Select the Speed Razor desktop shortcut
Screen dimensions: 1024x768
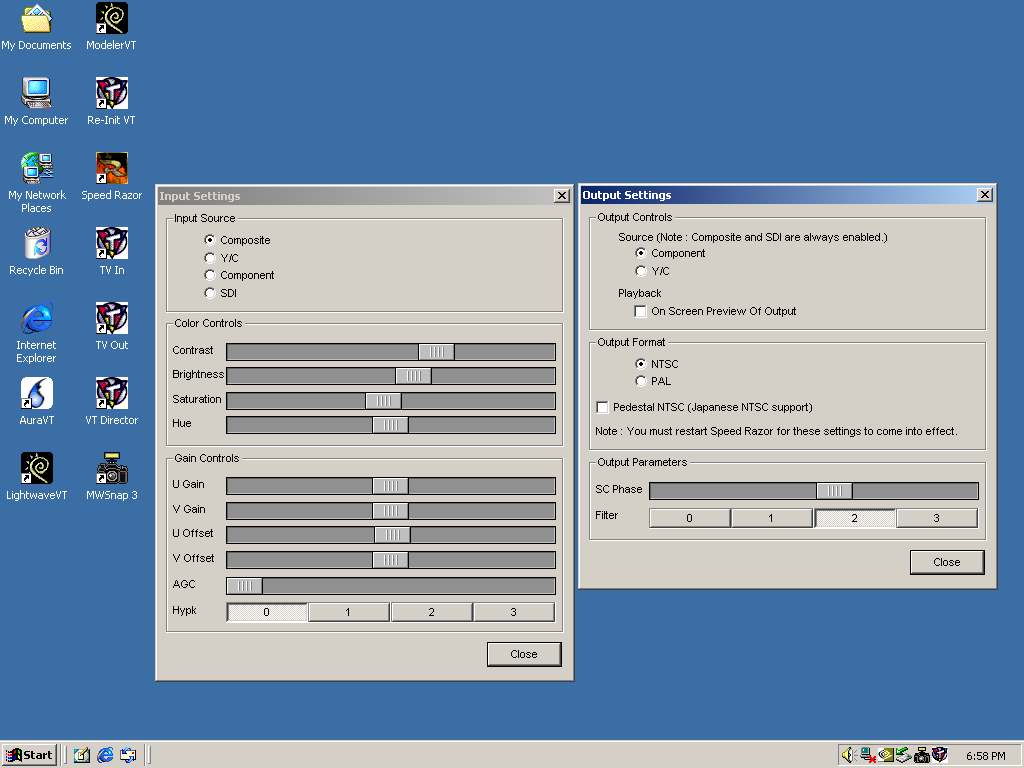coord(112,177)
